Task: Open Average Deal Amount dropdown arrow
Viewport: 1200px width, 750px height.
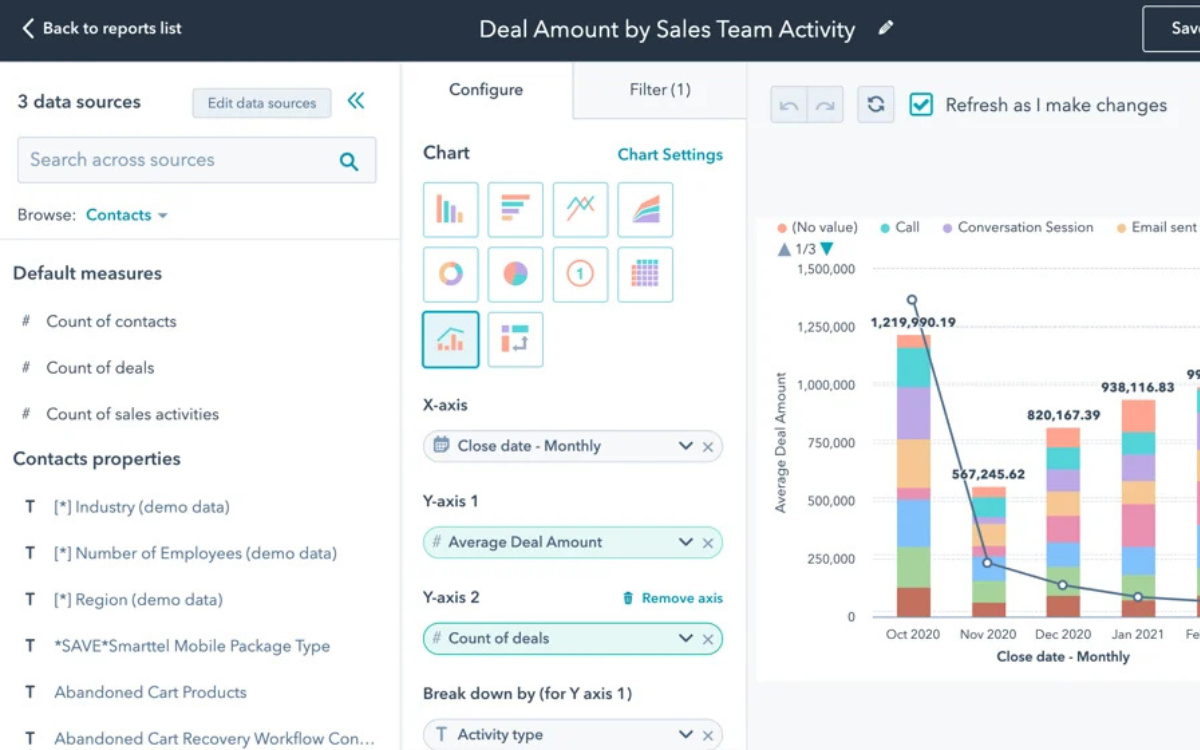Action: (x=685, y=542)
